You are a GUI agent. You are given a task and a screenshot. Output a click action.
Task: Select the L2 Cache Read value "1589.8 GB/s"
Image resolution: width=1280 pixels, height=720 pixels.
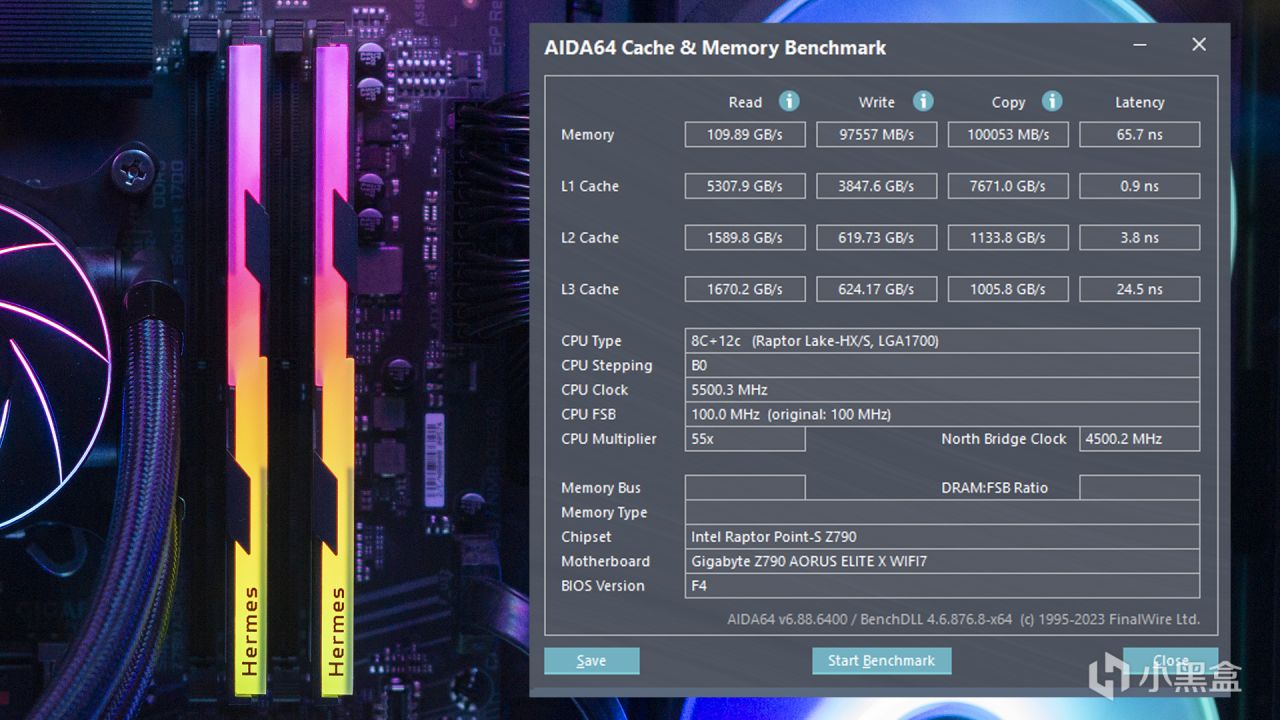tap(745, 237)
